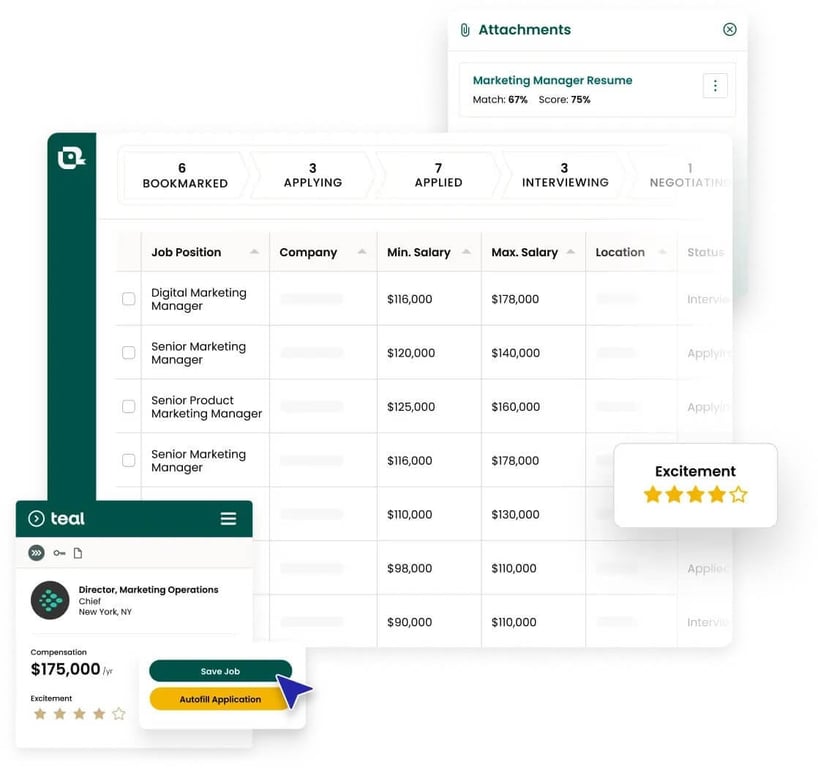The image size is (818, 768).
Task: Click the Teal logo in the green sidebar
Action: (71, 158)
